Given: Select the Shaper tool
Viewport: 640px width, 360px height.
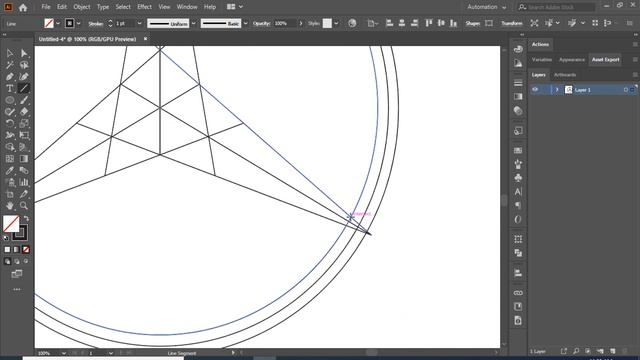Looking at the screenshot, I should [10, 112].
